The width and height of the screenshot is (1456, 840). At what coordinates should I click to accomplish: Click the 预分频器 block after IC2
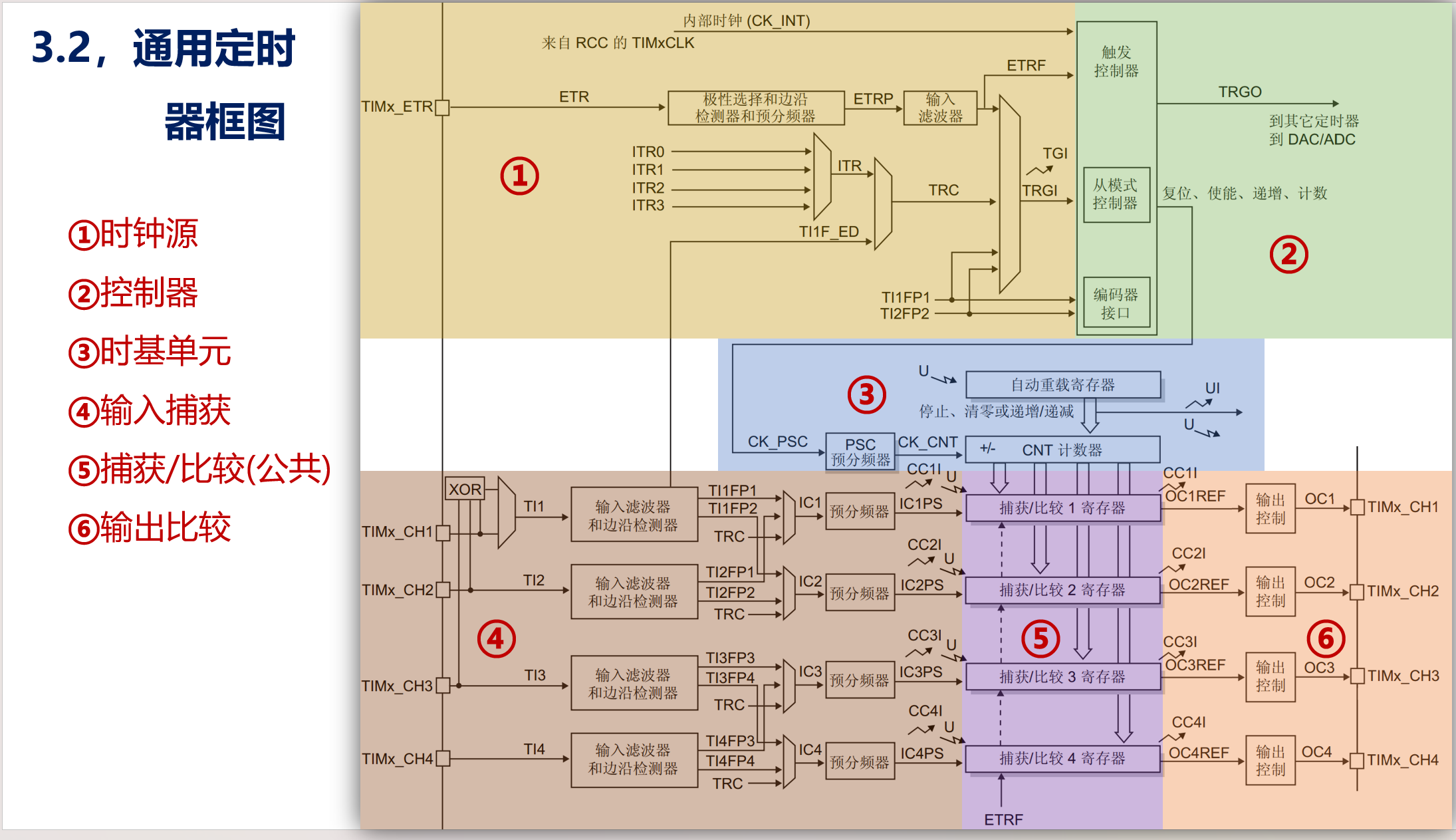click(860, 593)
